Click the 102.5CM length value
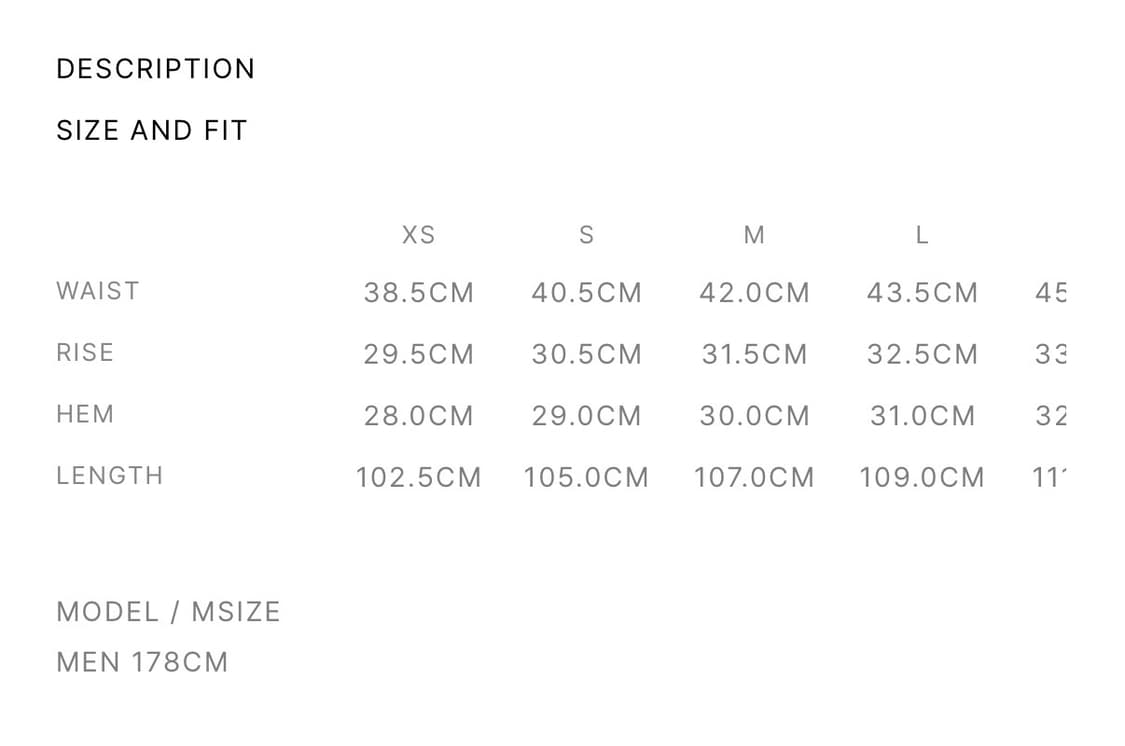 point(418,478)
